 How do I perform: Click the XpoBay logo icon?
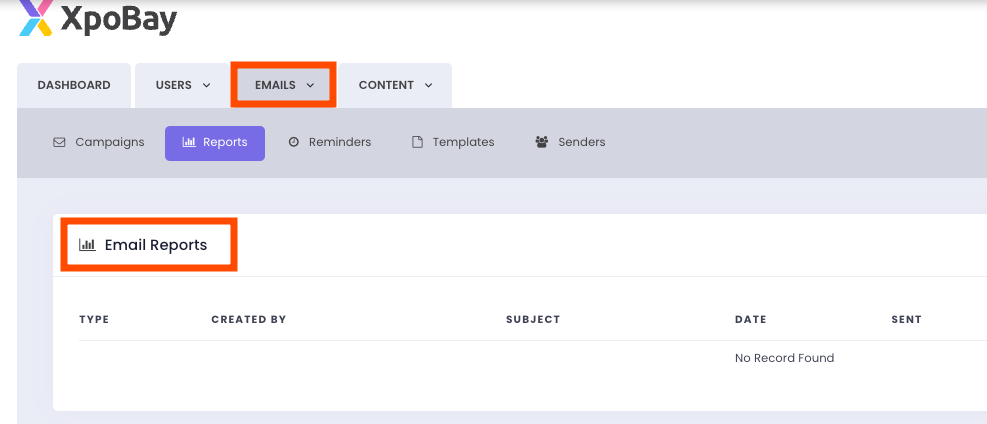[36, 17]
